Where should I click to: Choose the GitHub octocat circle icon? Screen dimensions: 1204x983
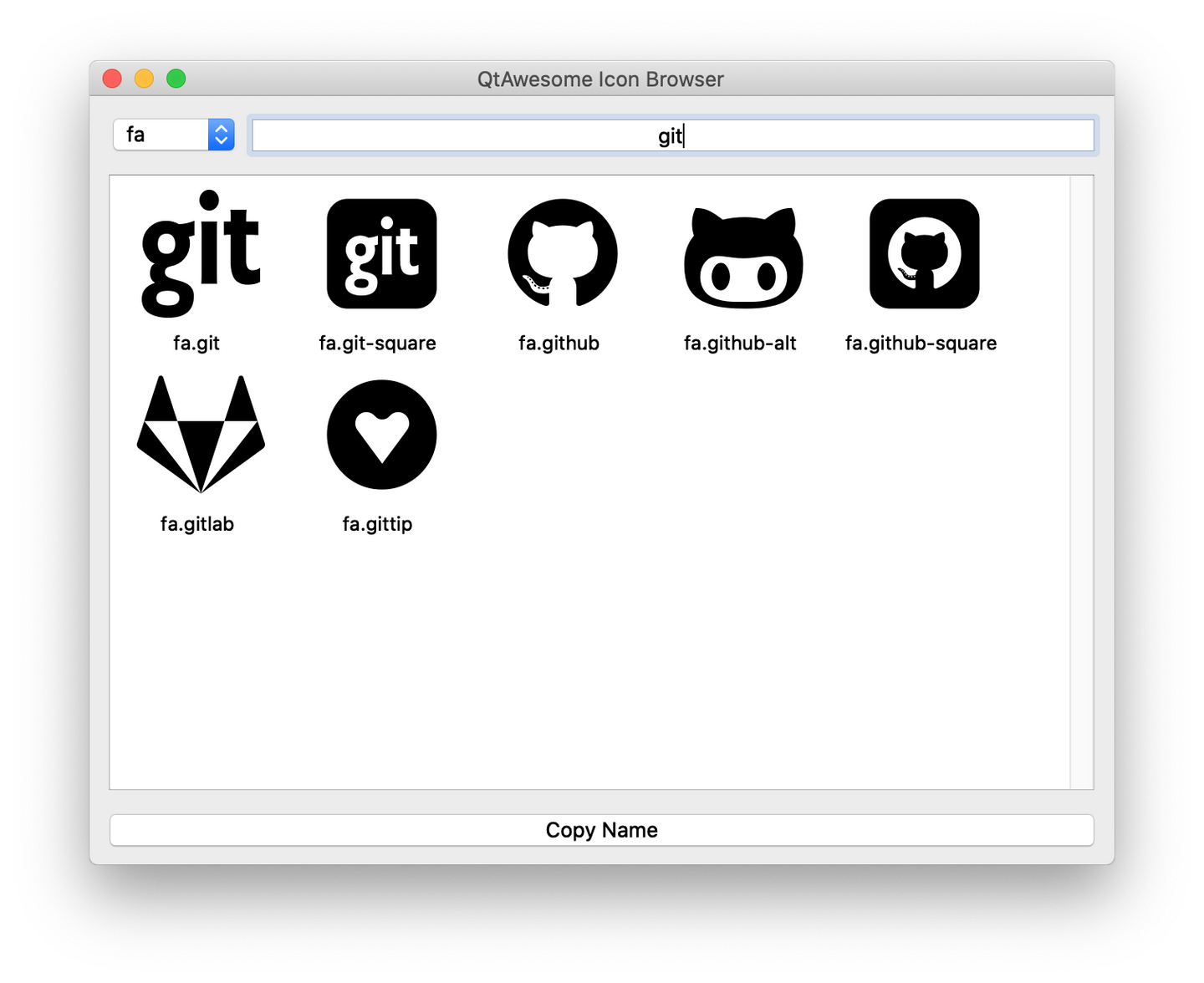(563, 253)
